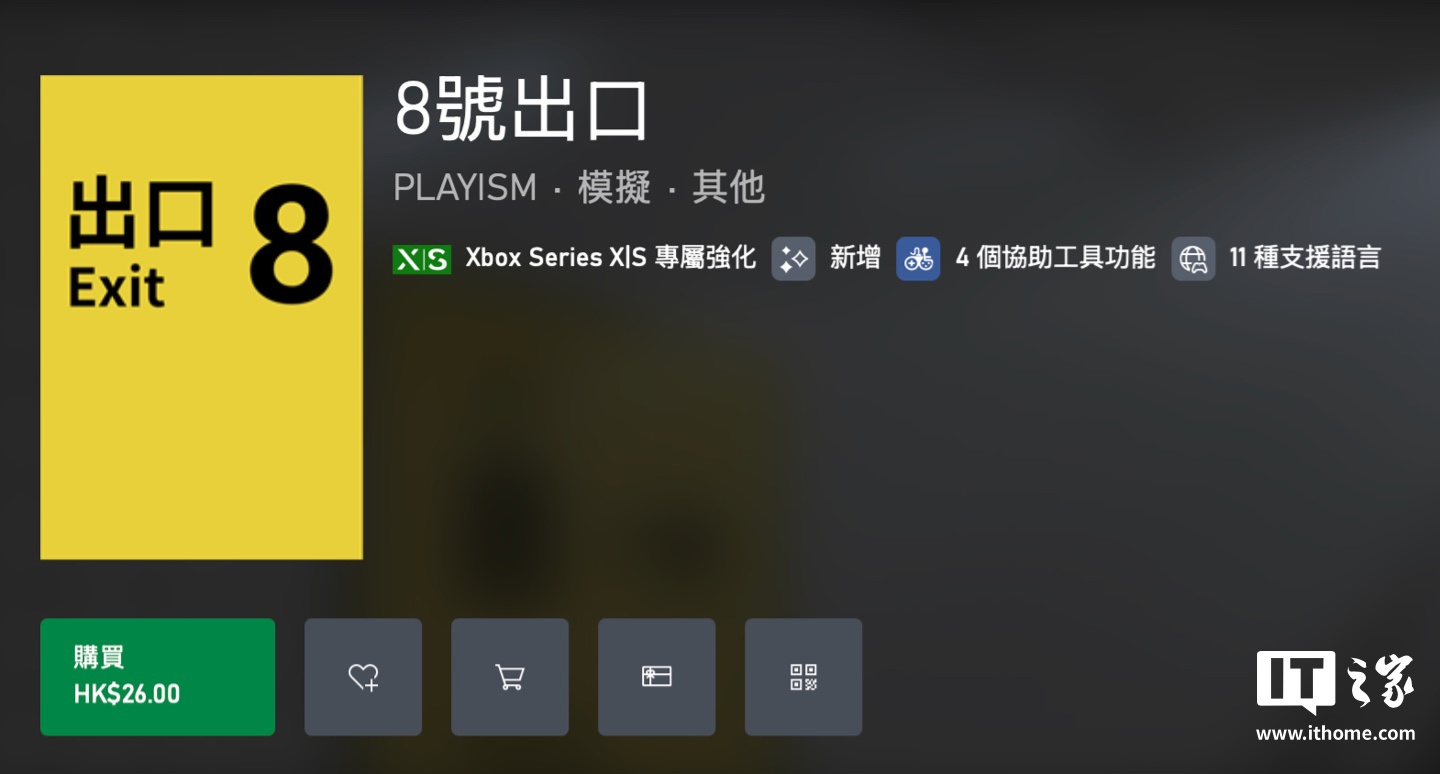Open 4 個協助工具功能 details
Image resolution: width=1440 pixels, height=774 pixels.
(1055, 258)
